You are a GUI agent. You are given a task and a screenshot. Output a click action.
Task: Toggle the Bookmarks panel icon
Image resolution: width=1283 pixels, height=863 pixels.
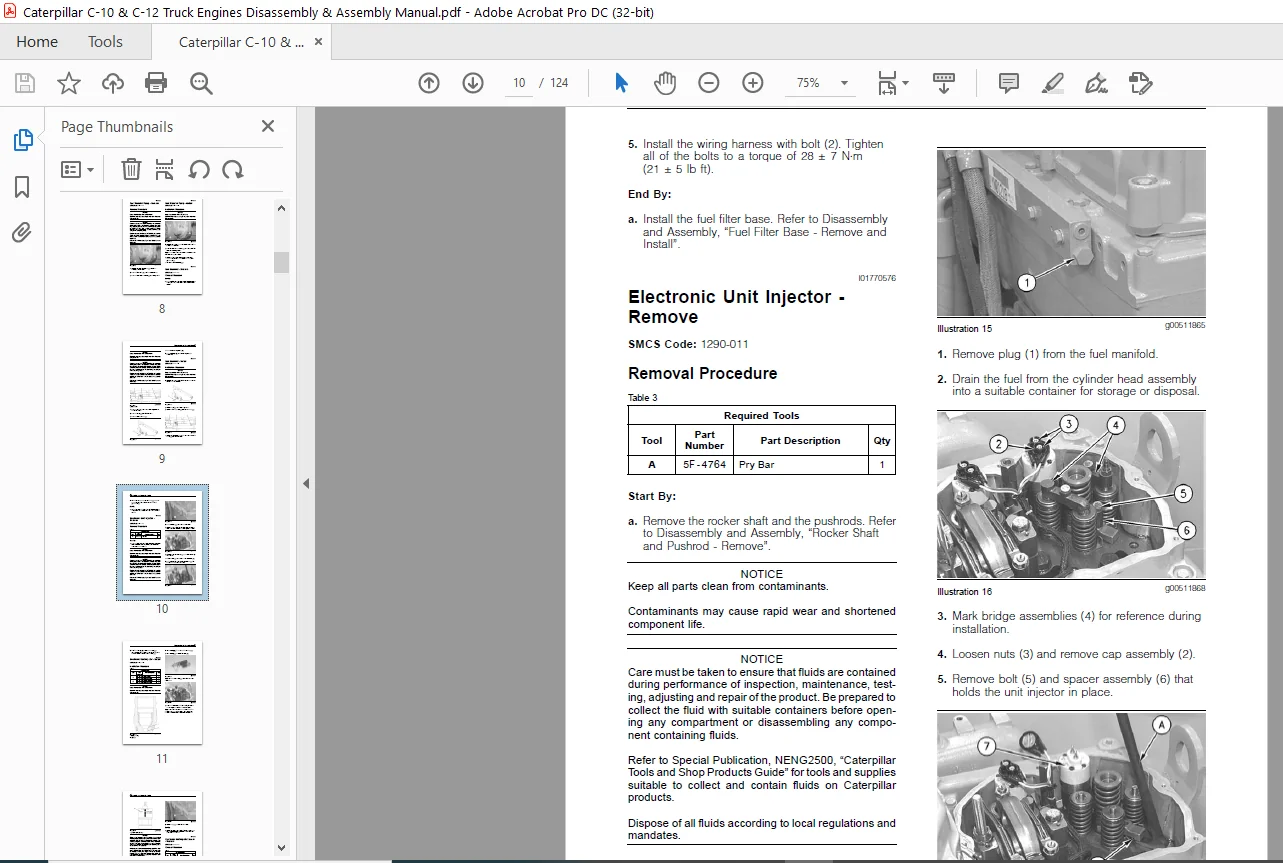tap(22, 187)
